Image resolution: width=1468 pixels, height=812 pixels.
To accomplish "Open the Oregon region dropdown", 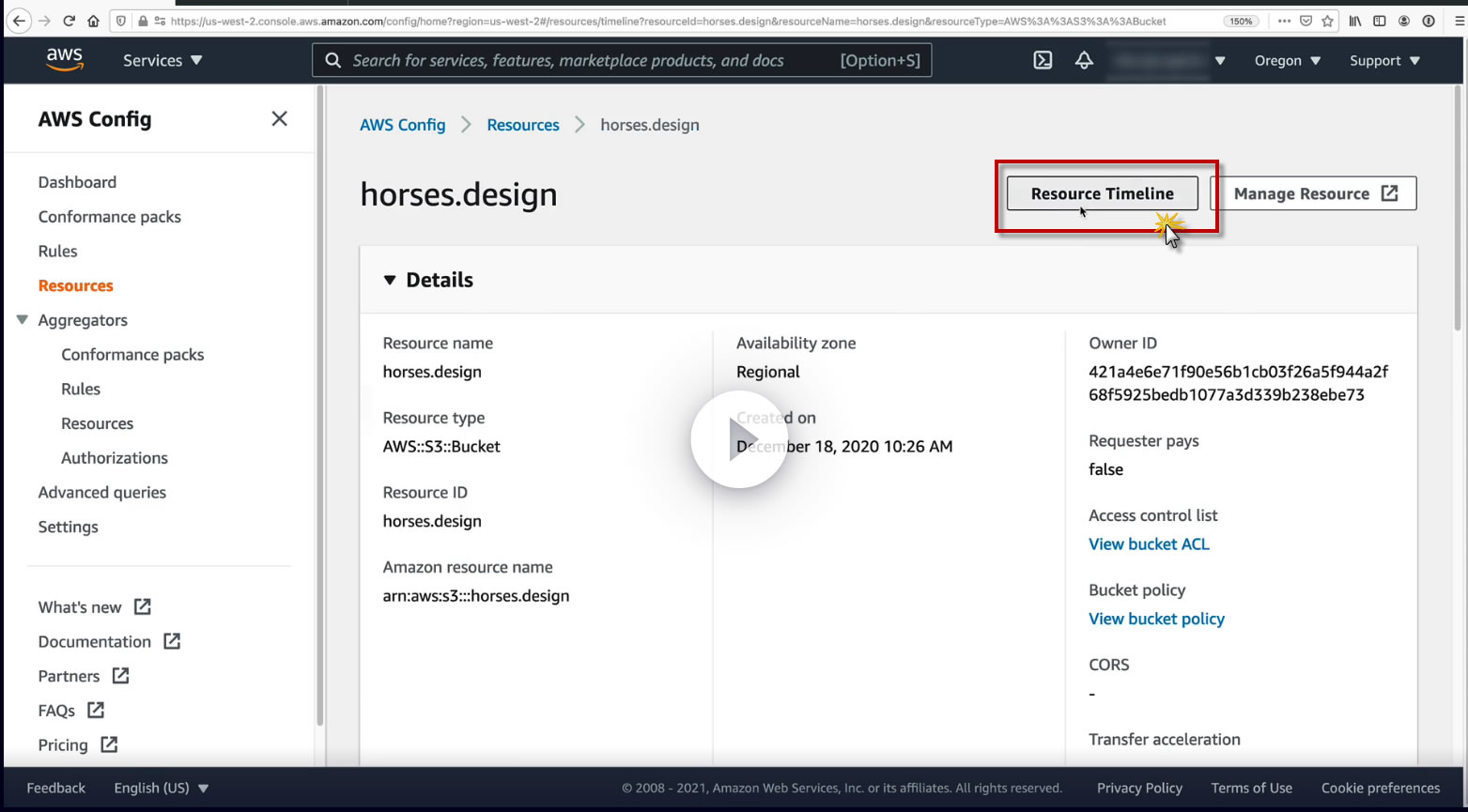I will [1288, 60].
